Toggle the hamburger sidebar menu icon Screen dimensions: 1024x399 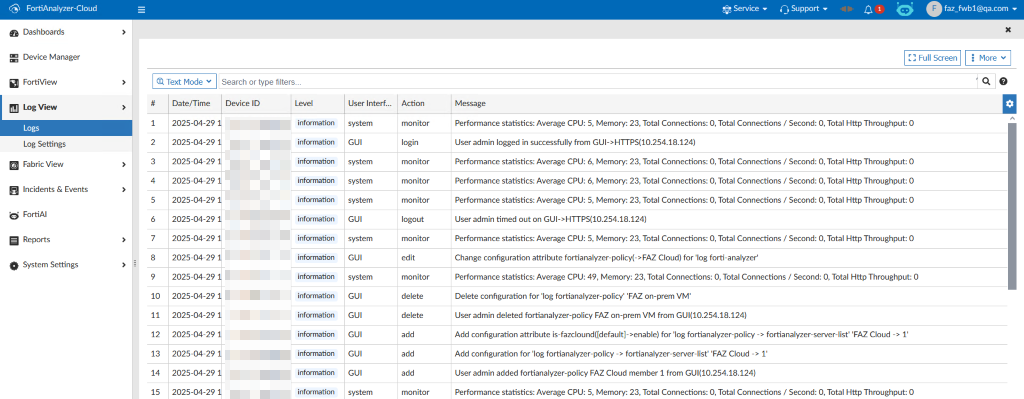(x=142, y=10)
